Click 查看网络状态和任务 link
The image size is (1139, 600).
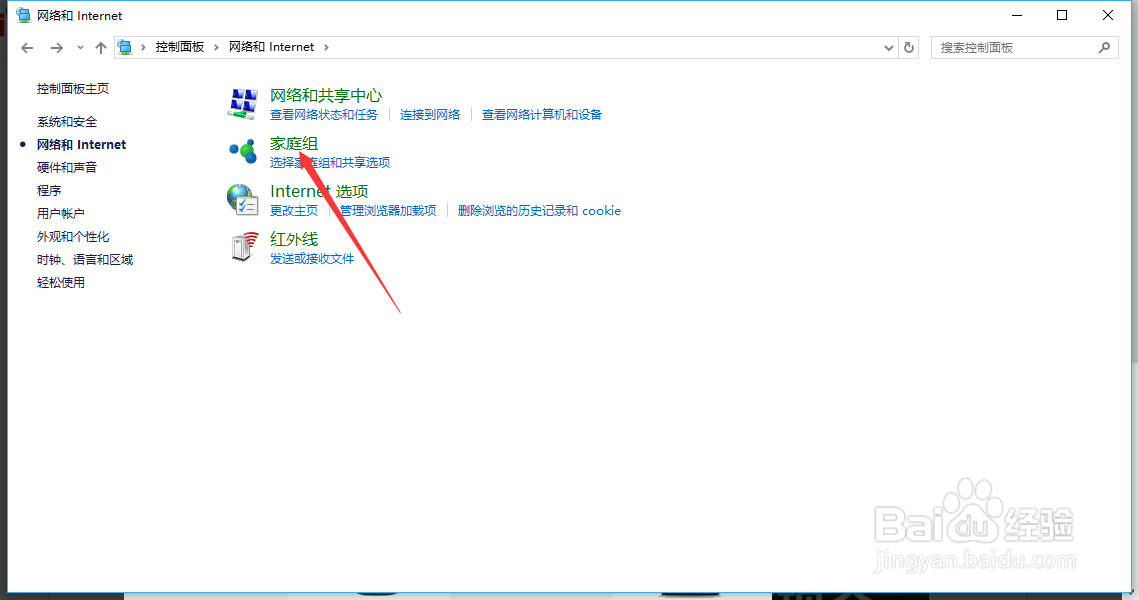[x=324, y=115]
